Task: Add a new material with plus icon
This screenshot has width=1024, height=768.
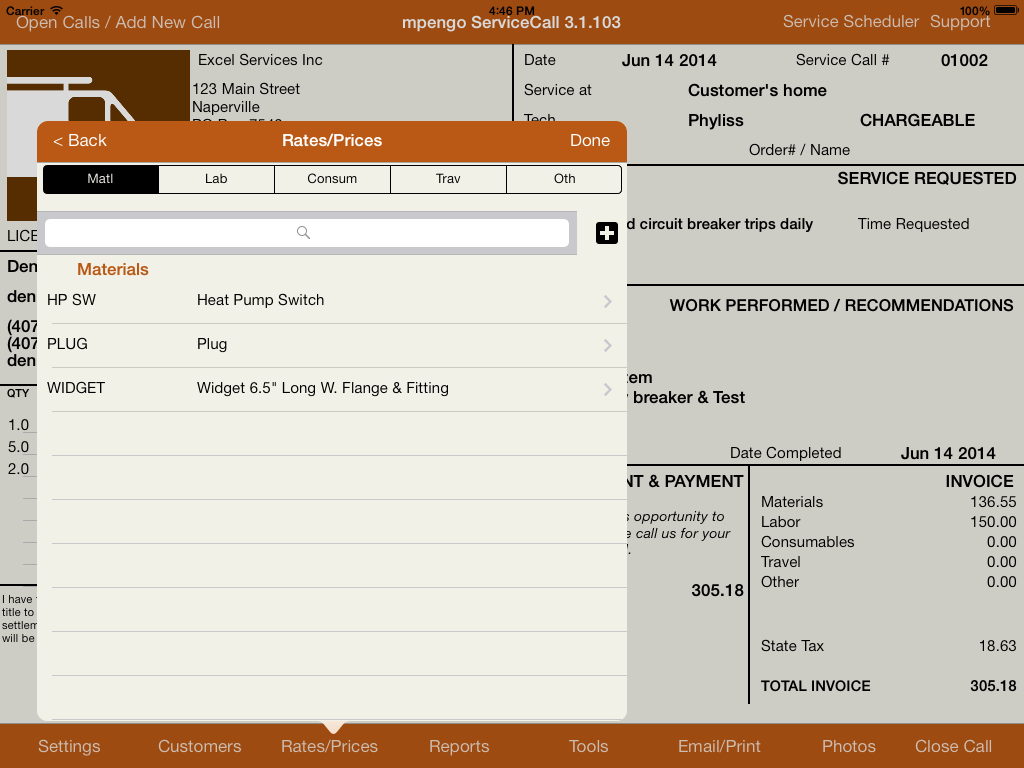Action: coord(606,233)
